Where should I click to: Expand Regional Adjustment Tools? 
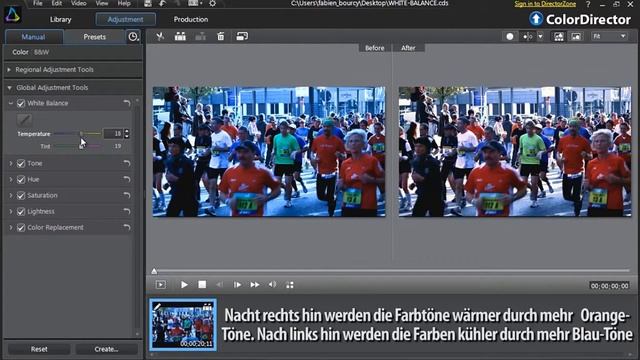(9, 70)
